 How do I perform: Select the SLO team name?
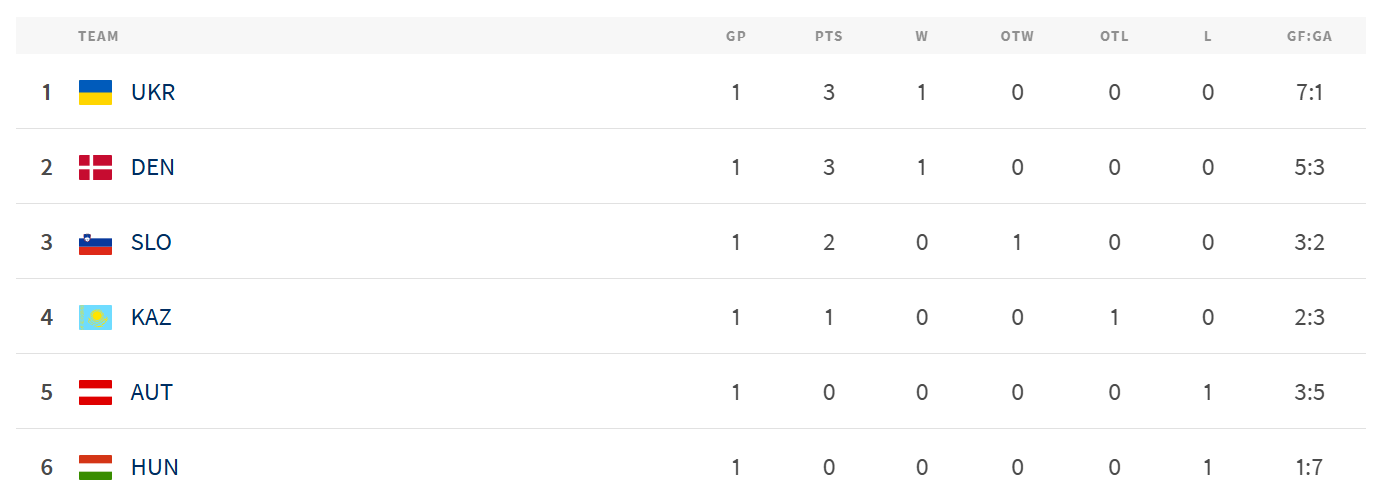tap(151, 243)
